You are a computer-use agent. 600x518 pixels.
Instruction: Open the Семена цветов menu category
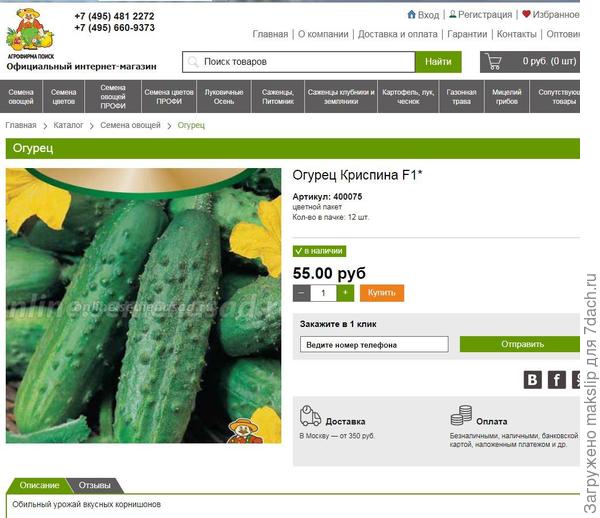pos(64,96)
